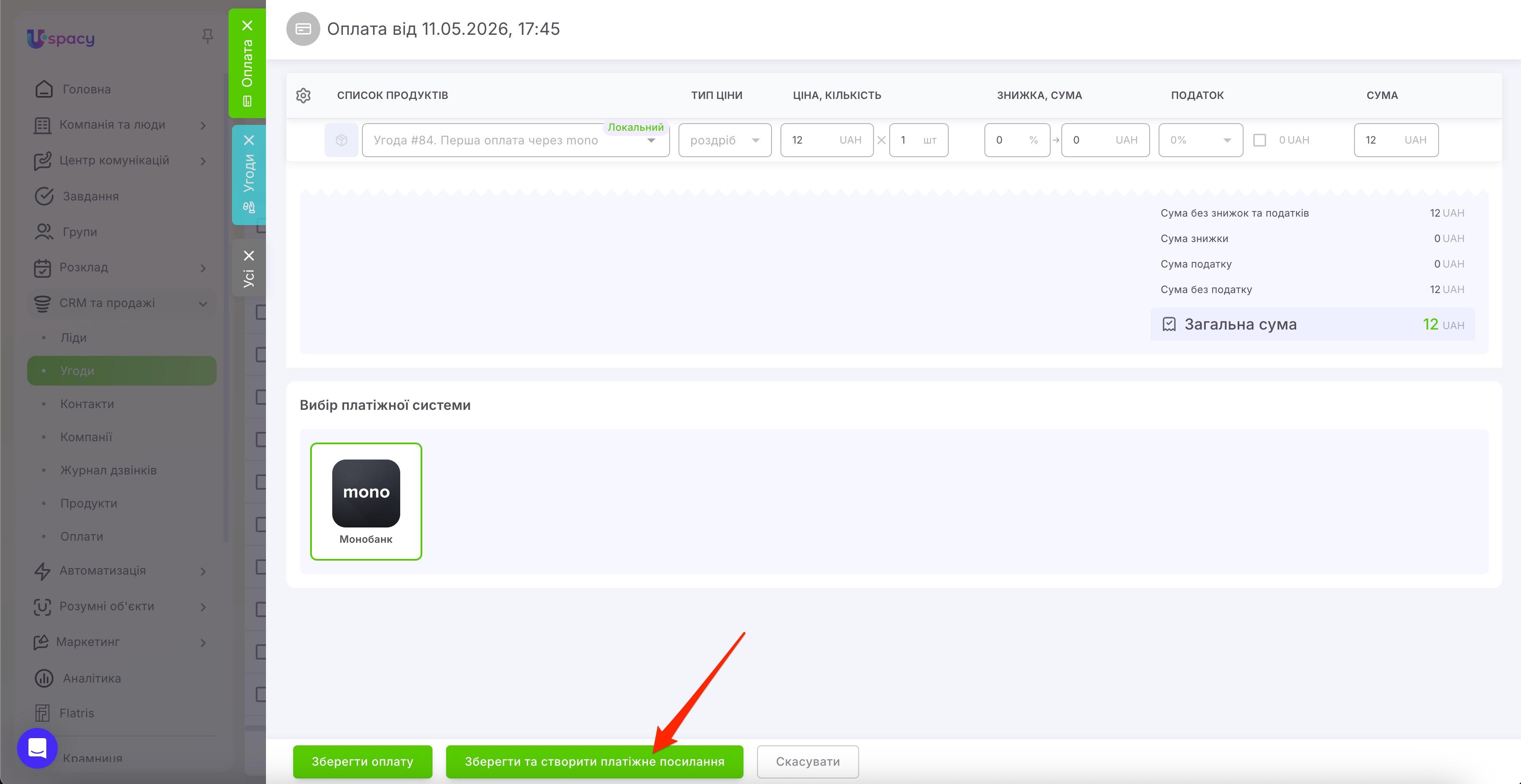The height and width of the screenshot is (784, 1521).
Task: Click the Центр комунікацій chat icon
Action: 42,161
